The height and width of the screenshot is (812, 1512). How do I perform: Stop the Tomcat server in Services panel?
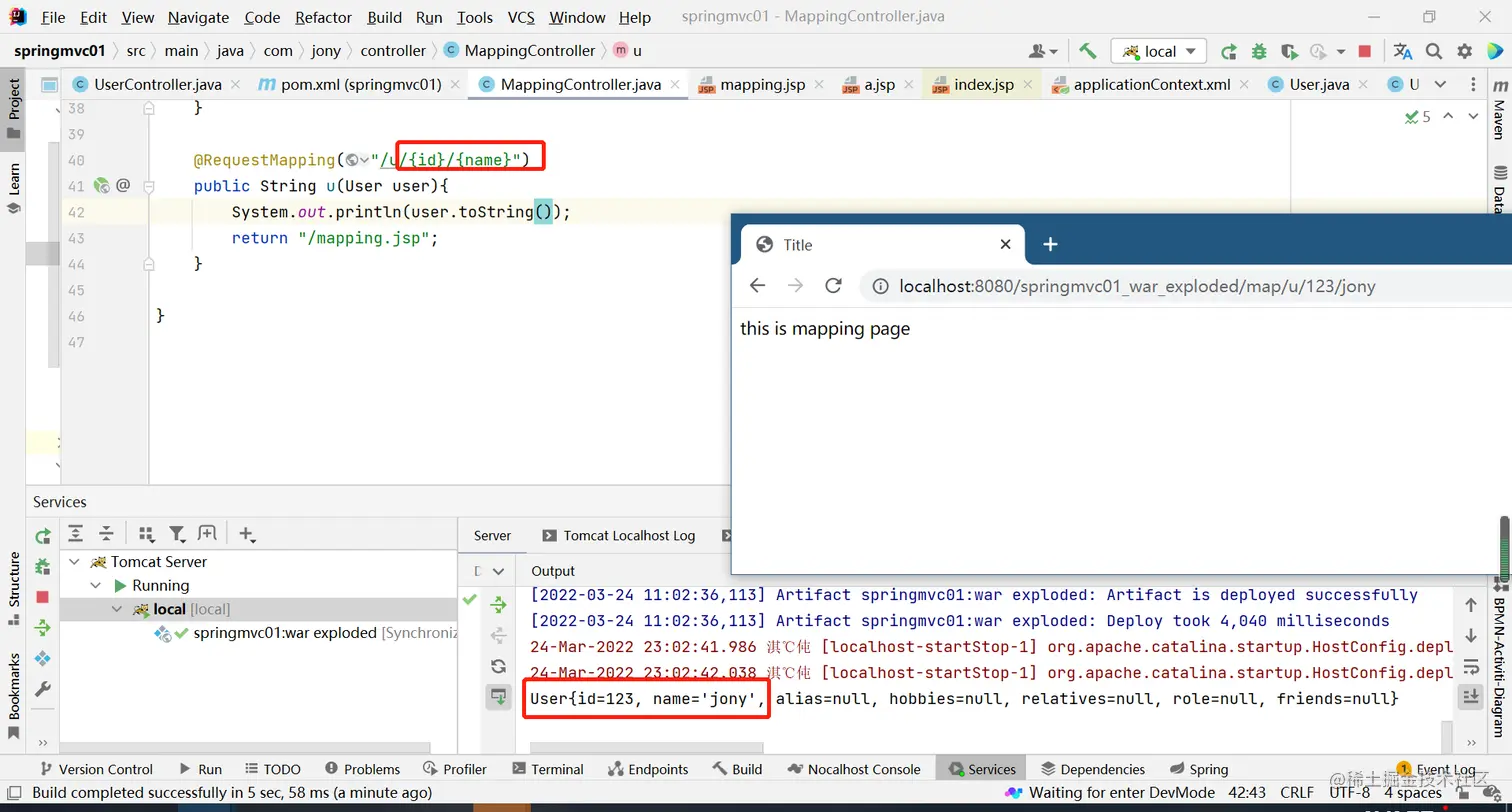42,597
